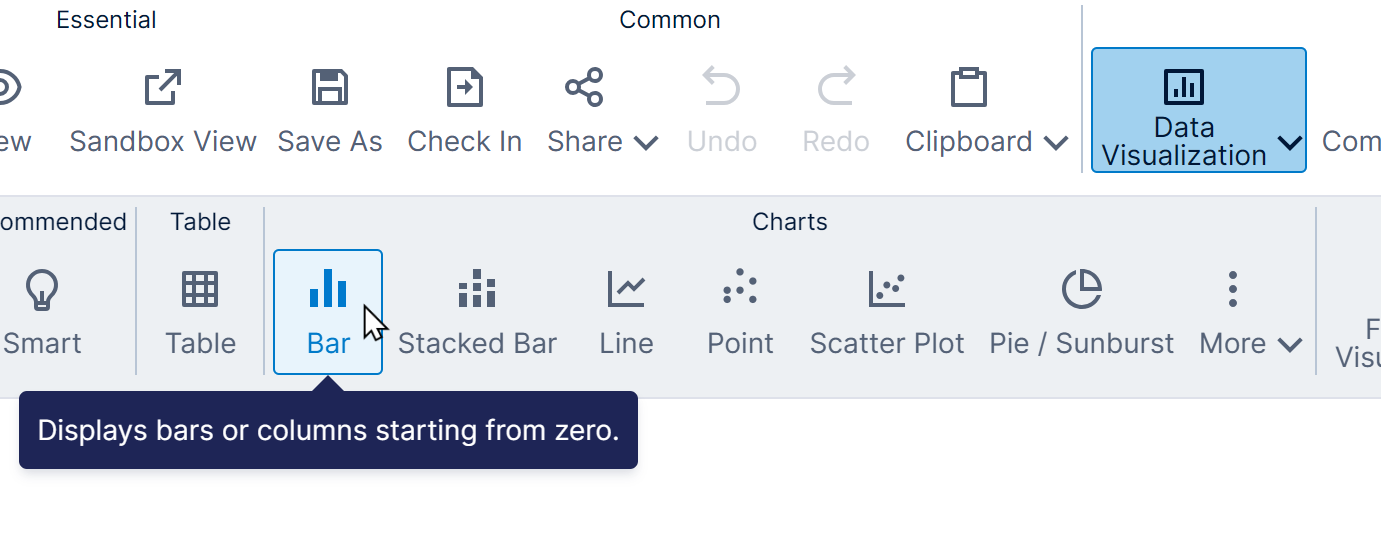Click the Undo button
This screenshot has height=550, width=1381.
pos(721,110)
